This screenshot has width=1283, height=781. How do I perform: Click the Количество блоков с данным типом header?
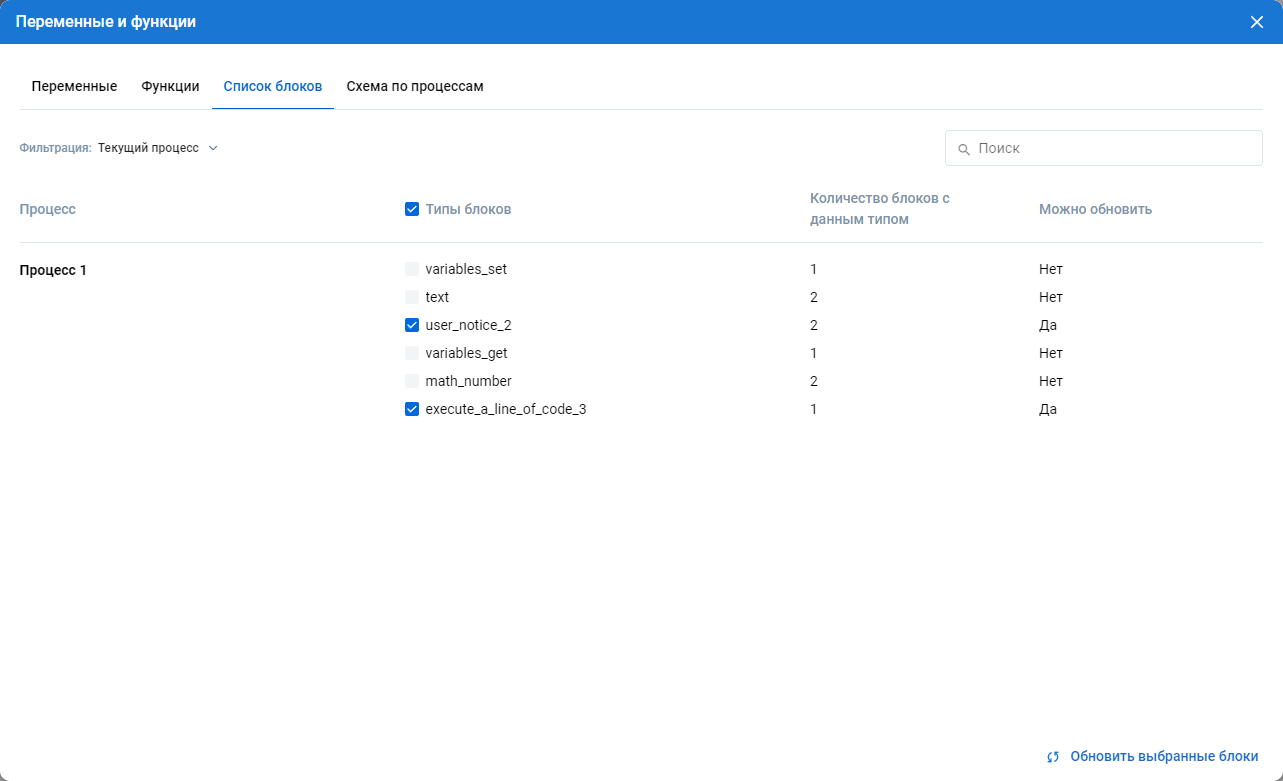coord(880,208)
